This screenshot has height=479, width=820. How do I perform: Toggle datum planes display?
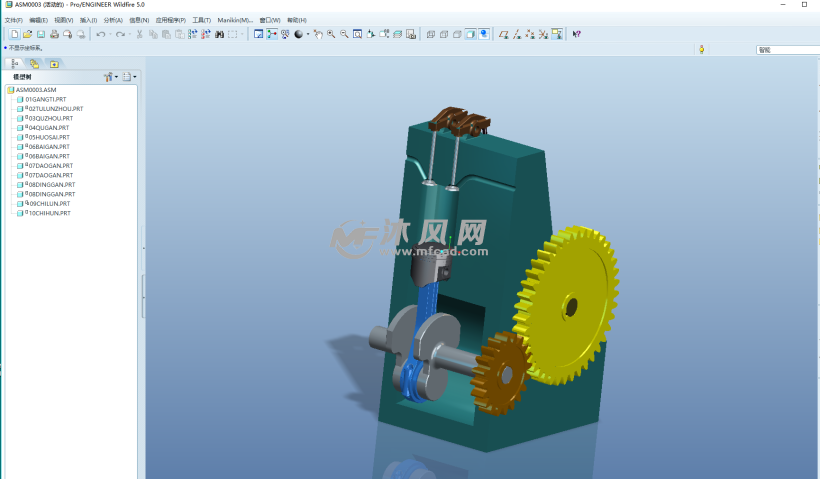click(504, 34)
